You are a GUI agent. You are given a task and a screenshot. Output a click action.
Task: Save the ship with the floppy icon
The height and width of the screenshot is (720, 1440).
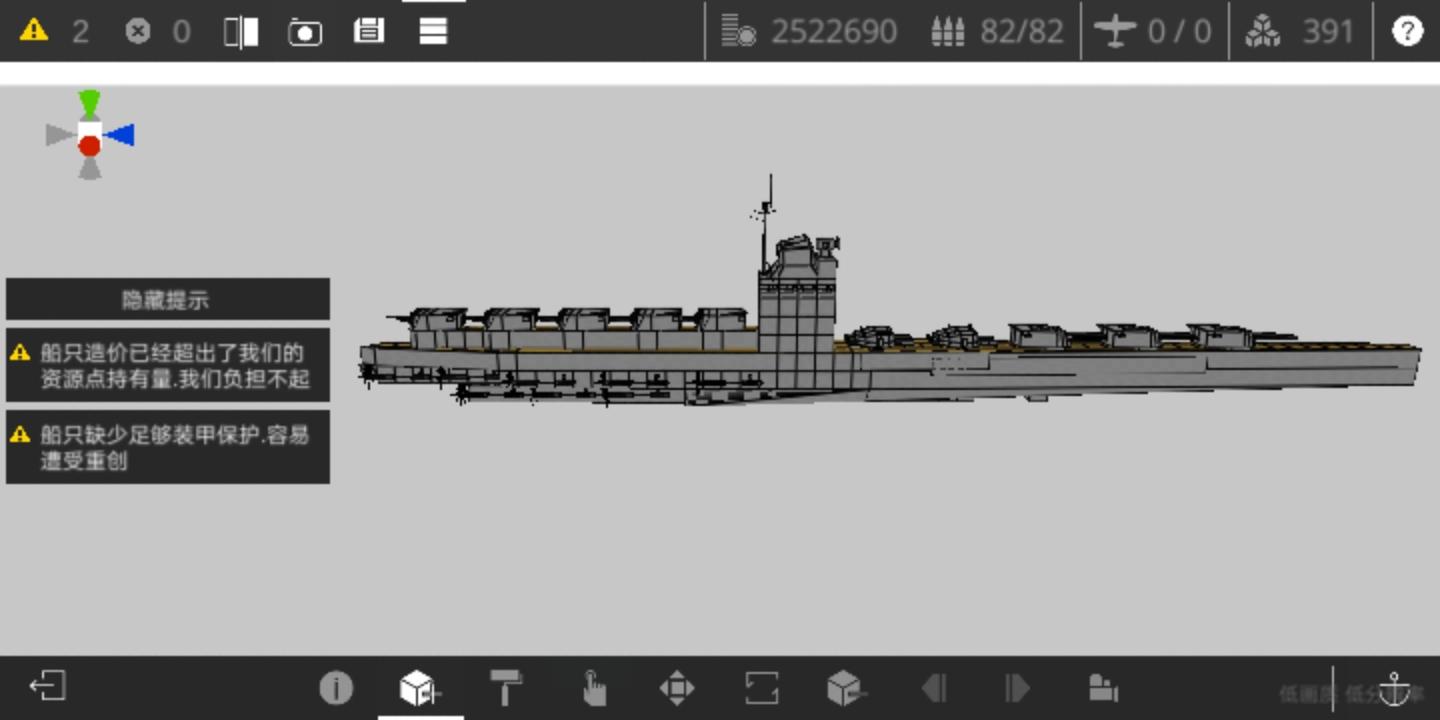[369, 31]
